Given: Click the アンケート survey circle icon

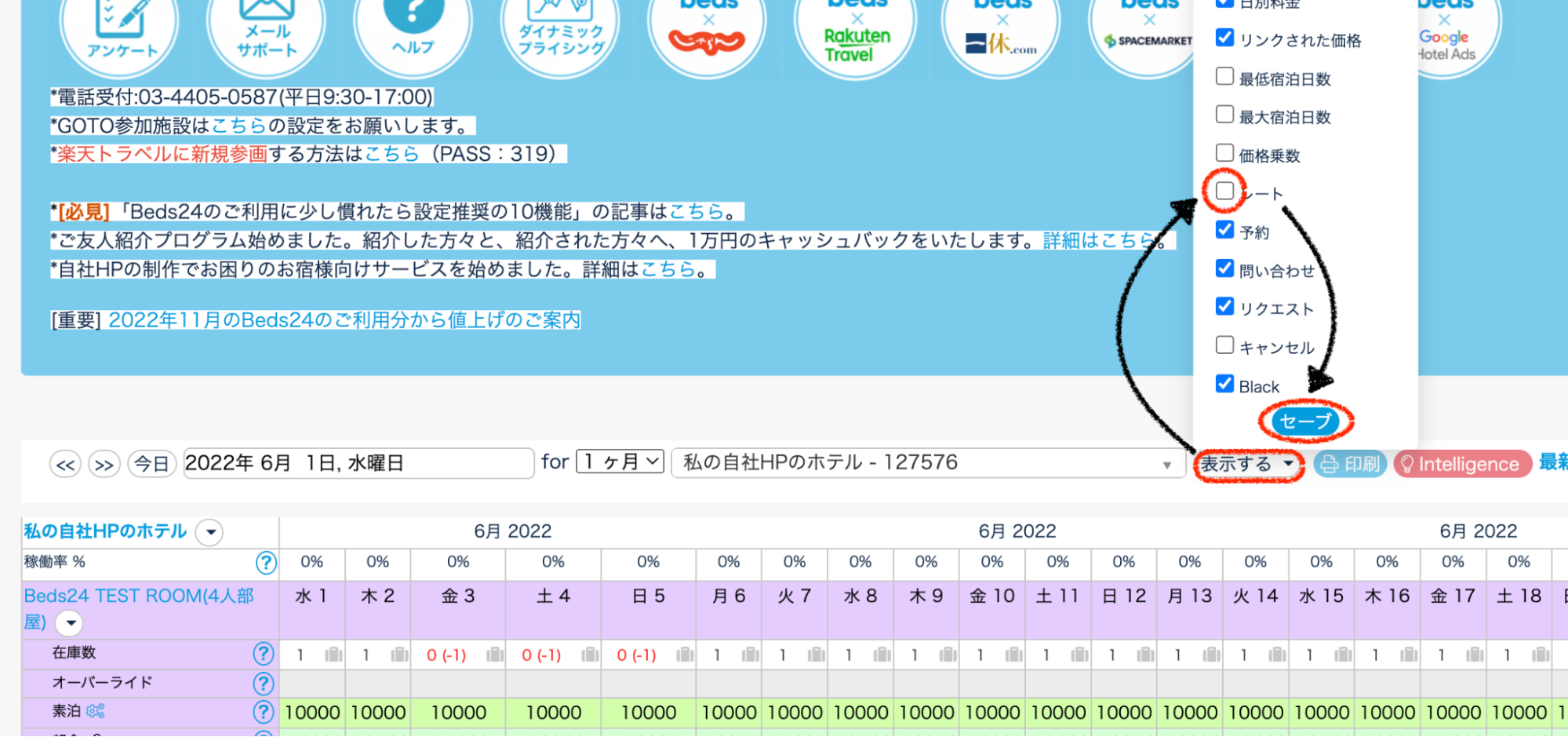Looking at the screenshot, I should 119,31.
